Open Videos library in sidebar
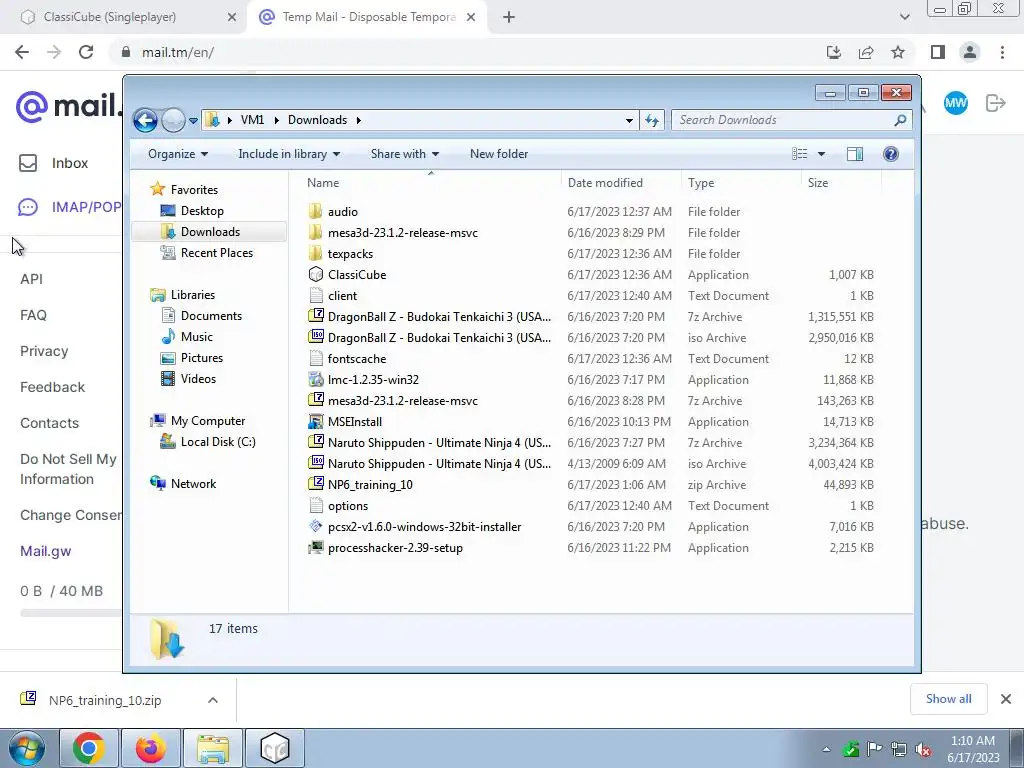 [198, 379]
